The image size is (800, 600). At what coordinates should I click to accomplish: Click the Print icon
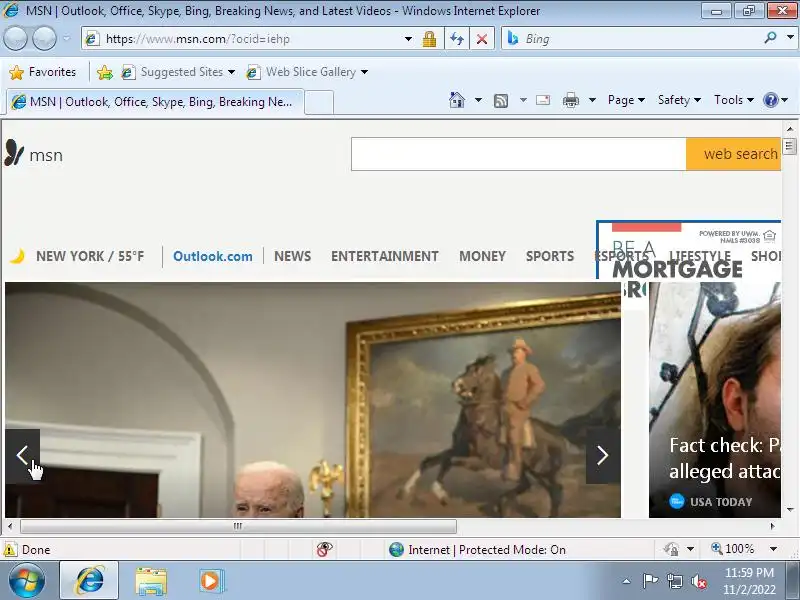570,100
